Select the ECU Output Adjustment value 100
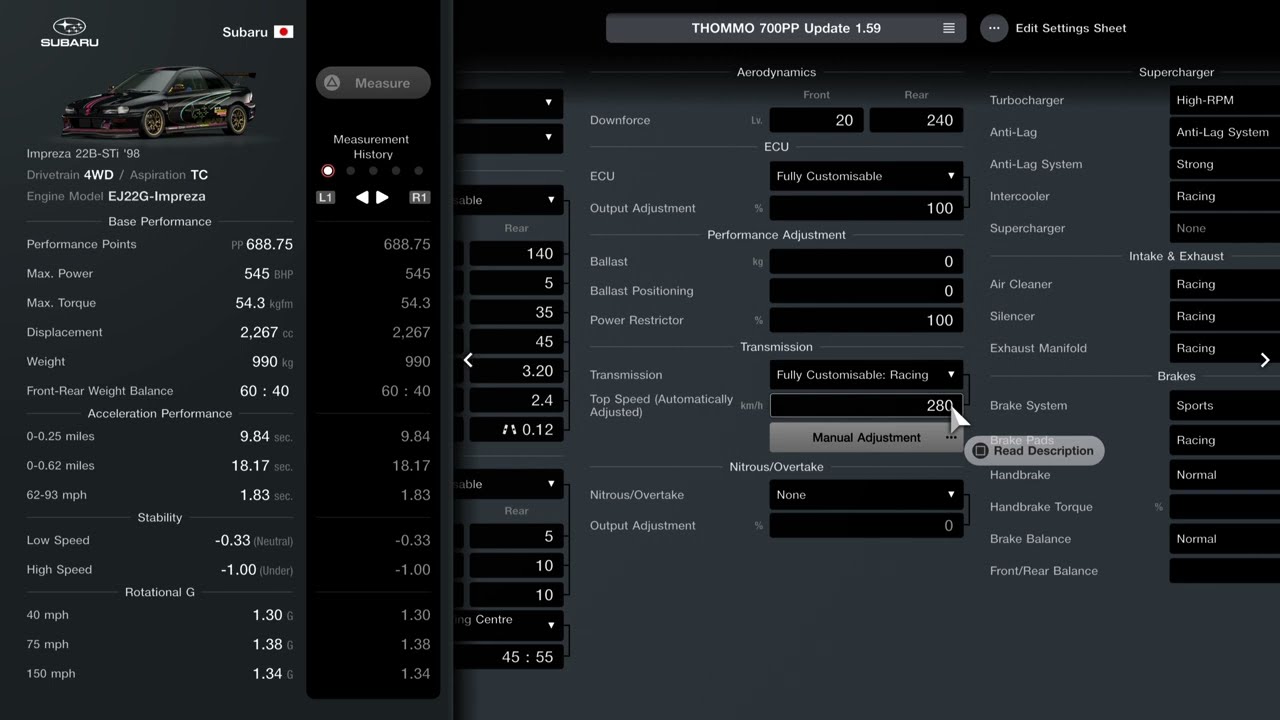This screenshot has width=1280, height=720. pyautogui.click(x=866, y=208)
